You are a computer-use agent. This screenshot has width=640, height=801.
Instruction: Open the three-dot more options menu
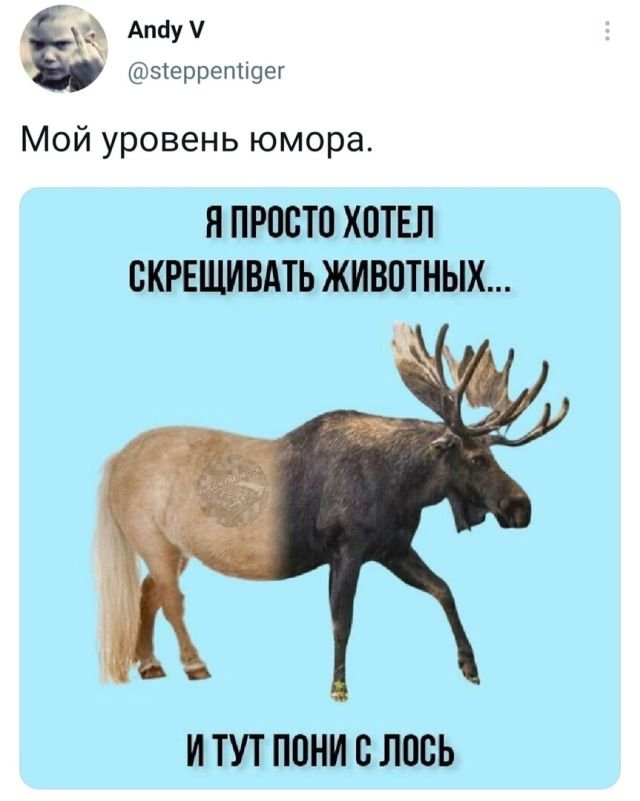pyautogui.click(x=607, y=31)
